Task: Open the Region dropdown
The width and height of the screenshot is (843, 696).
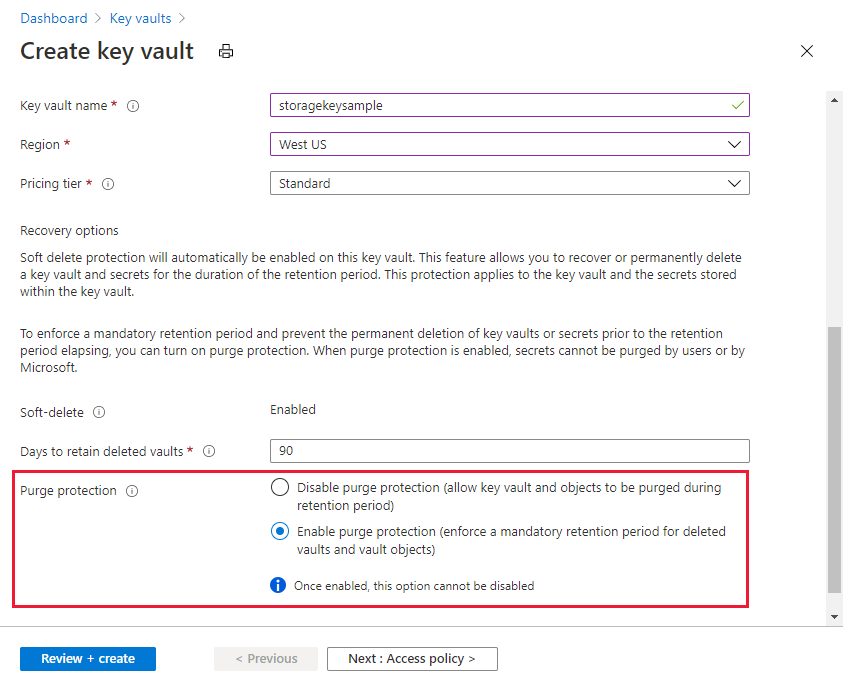Action: click(736, 144)
